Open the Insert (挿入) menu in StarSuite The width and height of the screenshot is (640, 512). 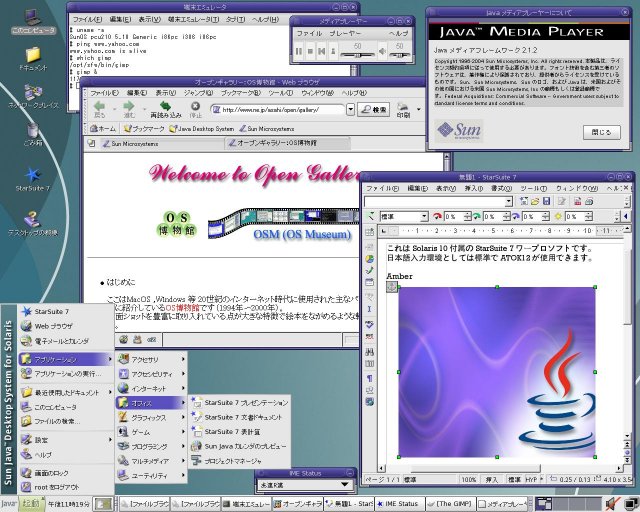click(x=473, y=188)
